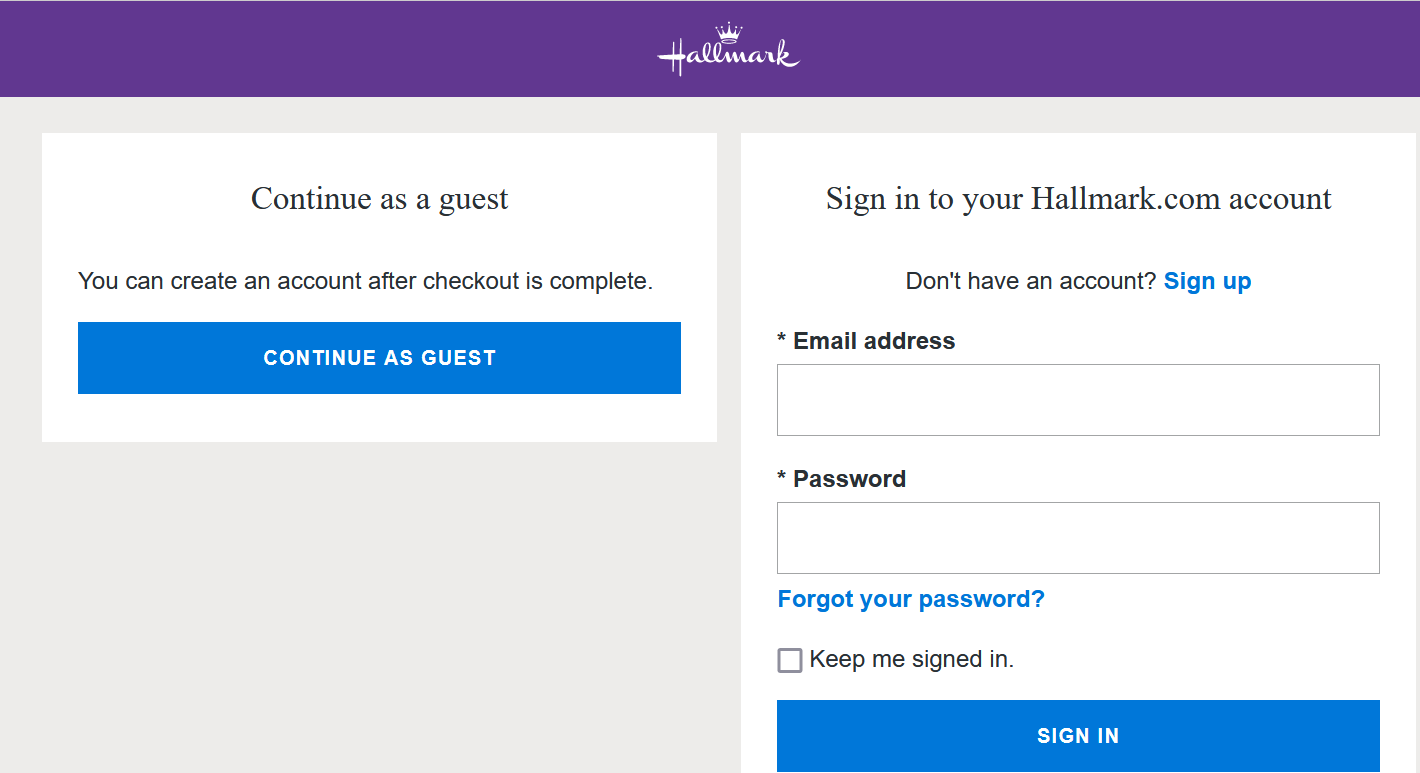Focus the Email address input field
1420x773 pixels.
1078,400
